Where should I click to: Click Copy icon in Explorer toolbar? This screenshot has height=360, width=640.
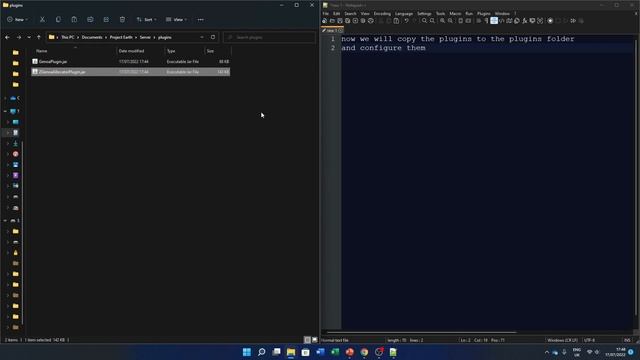(x=58, y=19)
